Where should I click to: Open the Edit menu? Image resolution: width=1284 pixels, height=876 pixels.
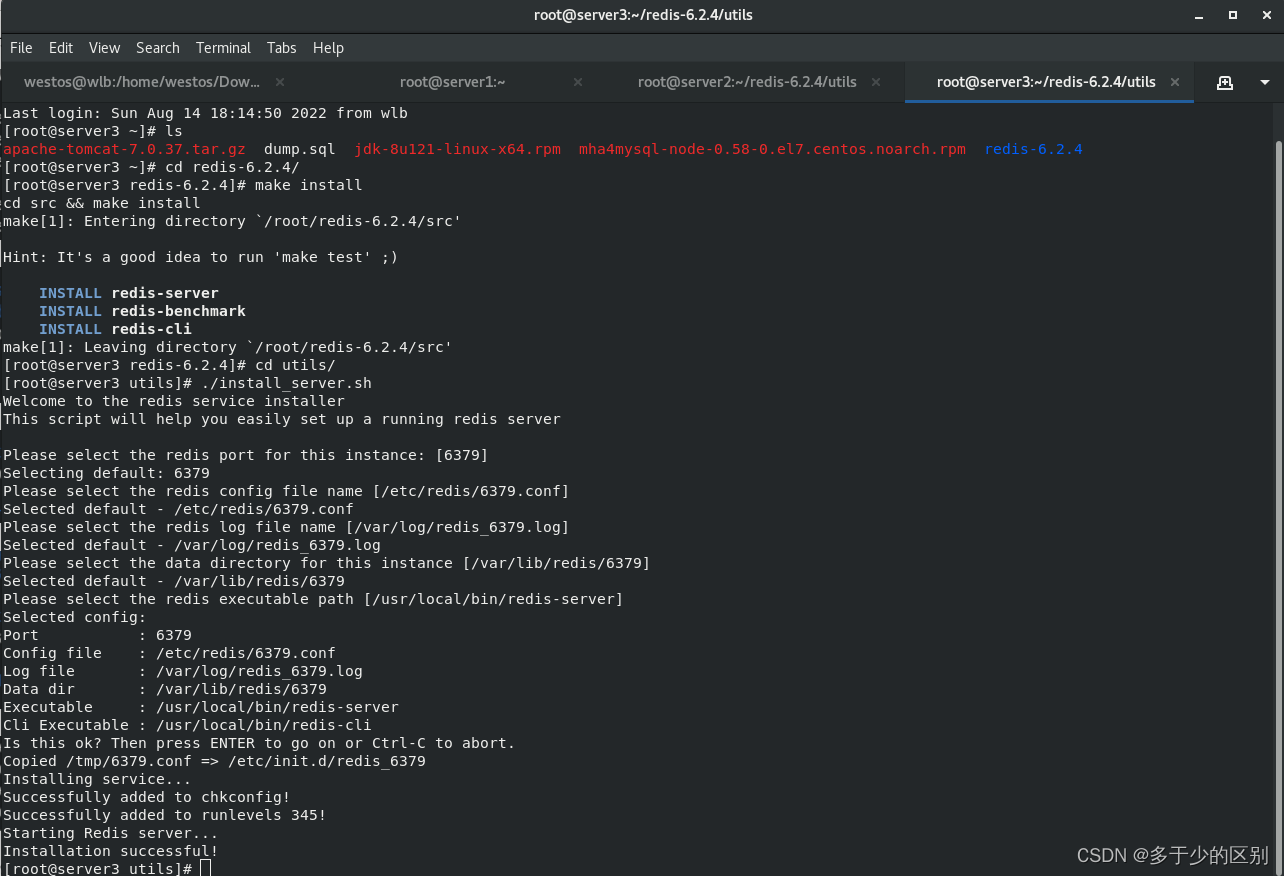pyautogui.click(x=61, y=48)
